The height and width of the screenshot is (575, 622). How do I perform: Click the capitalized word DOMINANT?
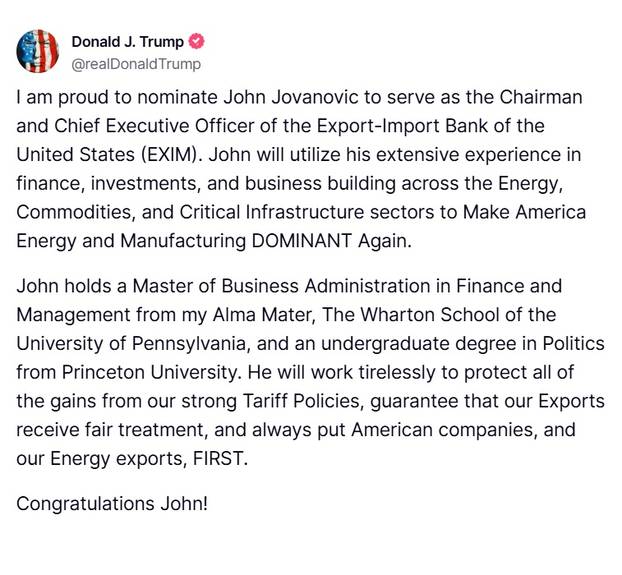[301, 241]
